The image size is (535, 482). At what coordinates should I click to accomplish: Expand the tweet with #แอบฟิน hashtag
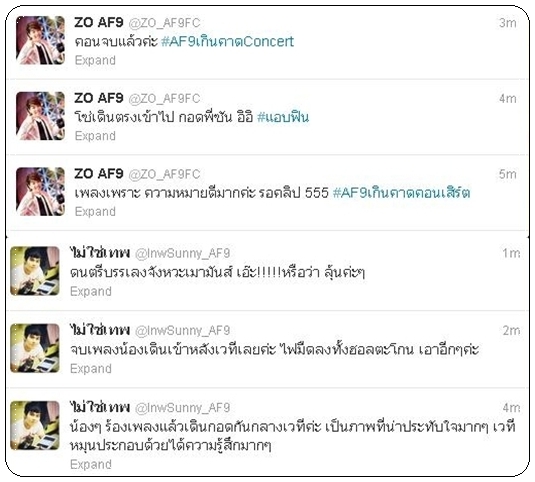coord(95,136)
